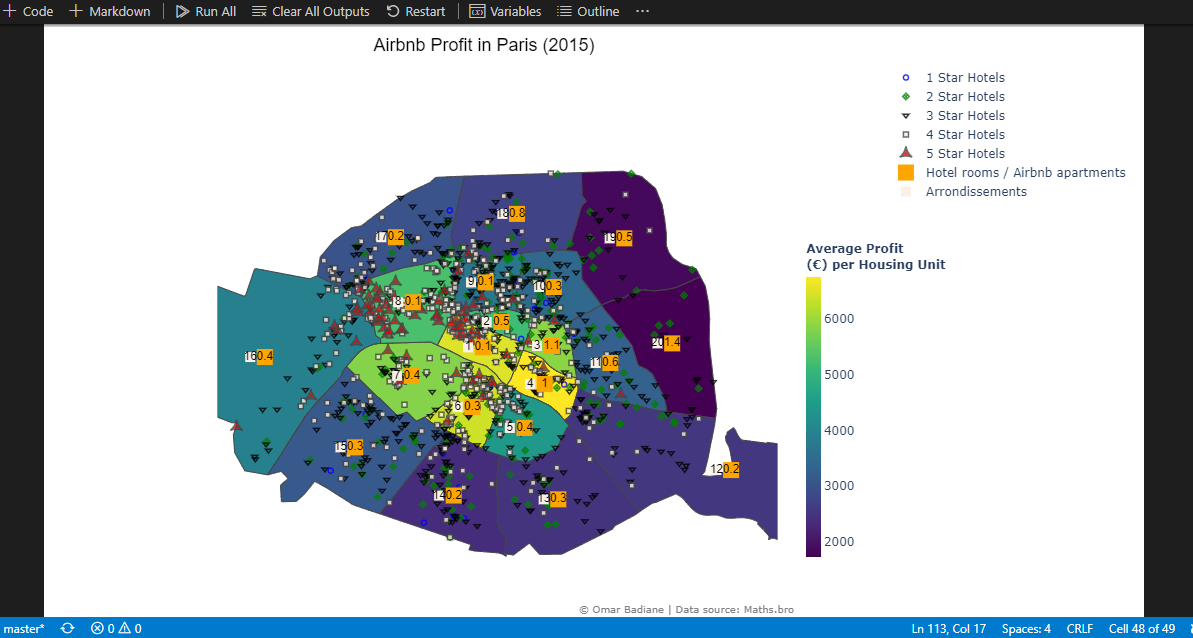The image size is (1193, 638).
Task: Click arrondissement 18 orange 0.8 label
Action: pos(517,214)
